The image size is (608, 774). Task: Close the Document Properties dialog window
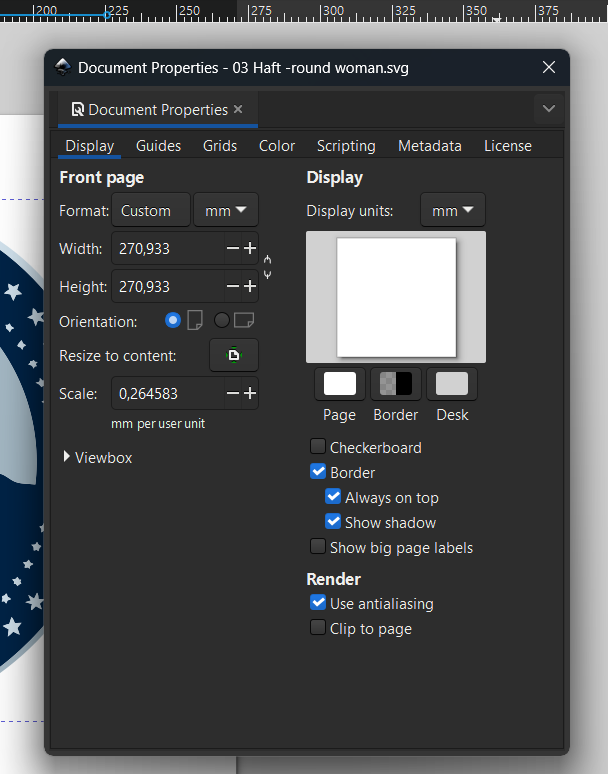549,67
